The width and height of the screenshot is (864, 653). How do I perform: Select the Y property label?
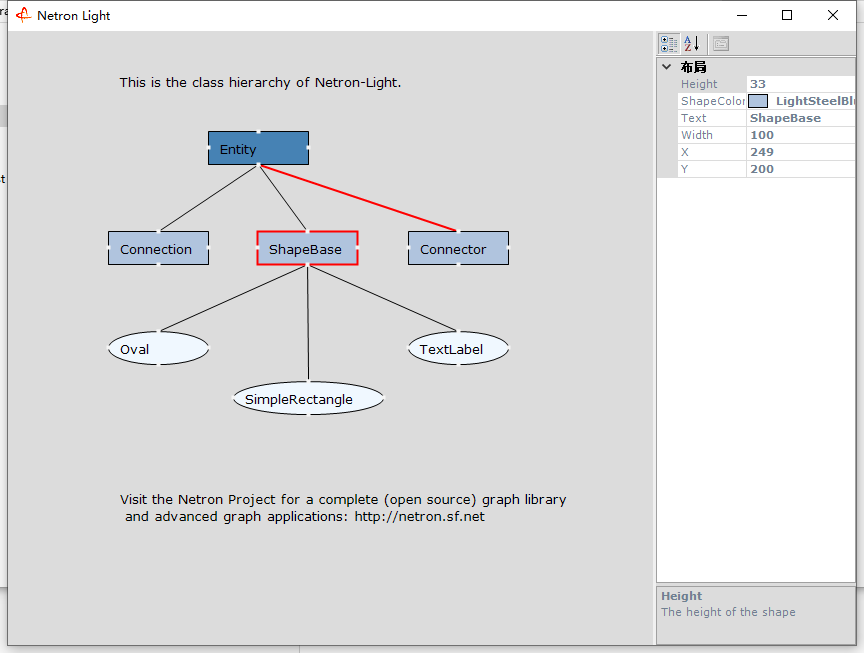pyautogui.click(x=684, y=169)
